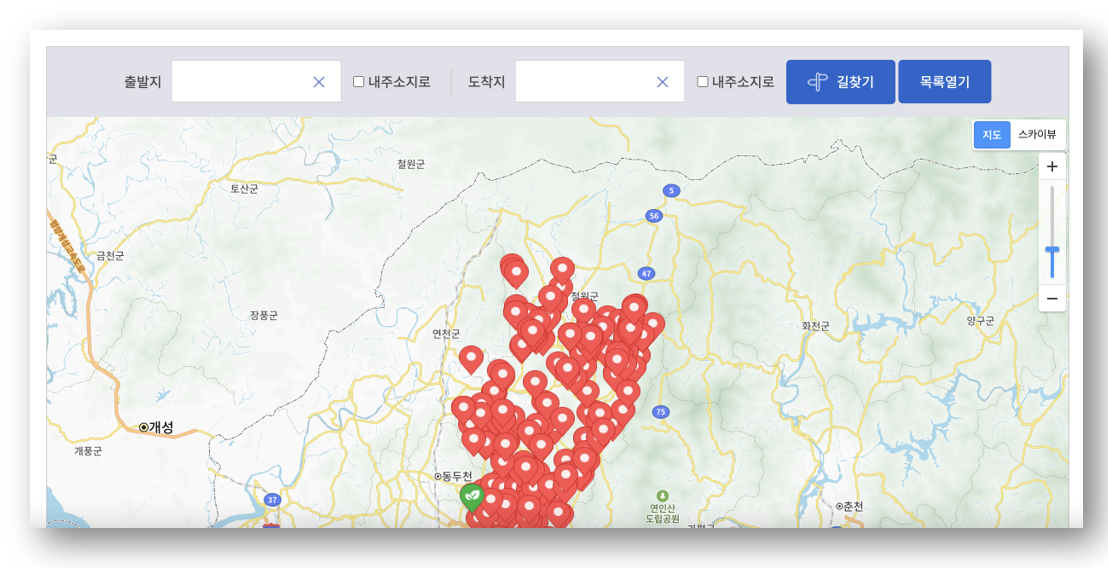The height and width of the screenshot is (568, 1108).
Task: Click the 연천군 map label
Action: pyautogui.click(x=446, y=333)
